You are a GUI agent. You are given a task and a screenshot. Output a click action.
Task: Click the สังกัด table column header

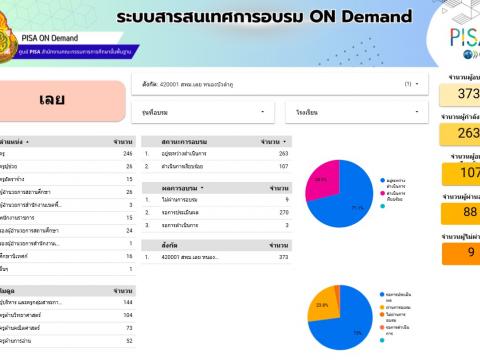pyautogui.click(x=169, y=245)
